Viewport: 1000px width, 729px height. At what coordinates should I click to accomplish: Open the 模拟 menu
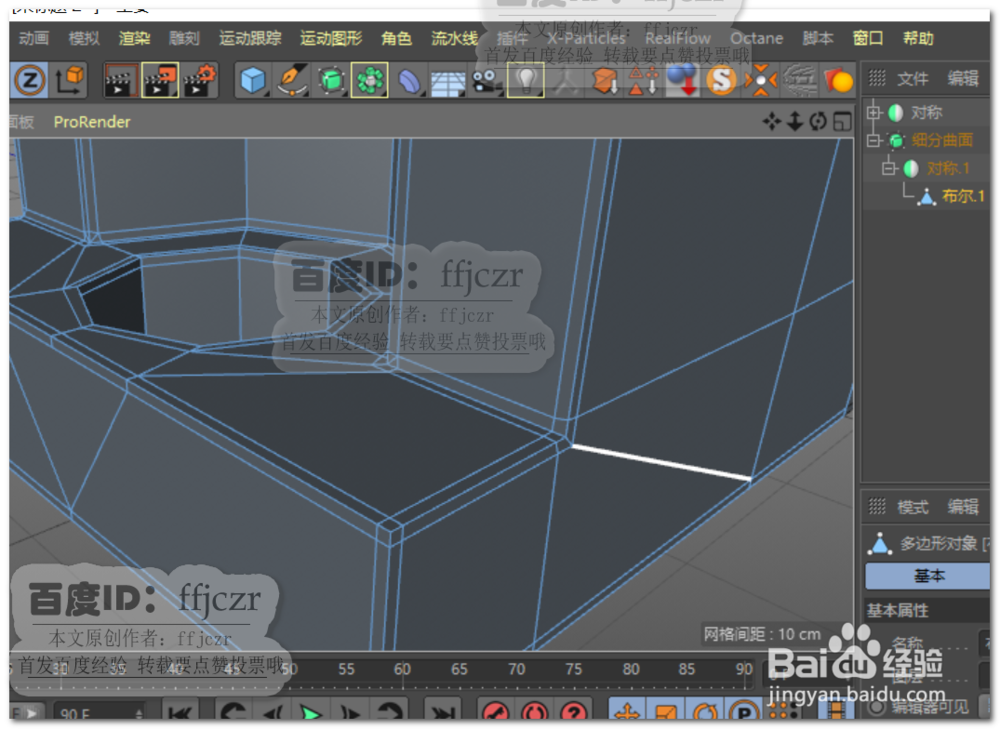[x=84, y=38]
